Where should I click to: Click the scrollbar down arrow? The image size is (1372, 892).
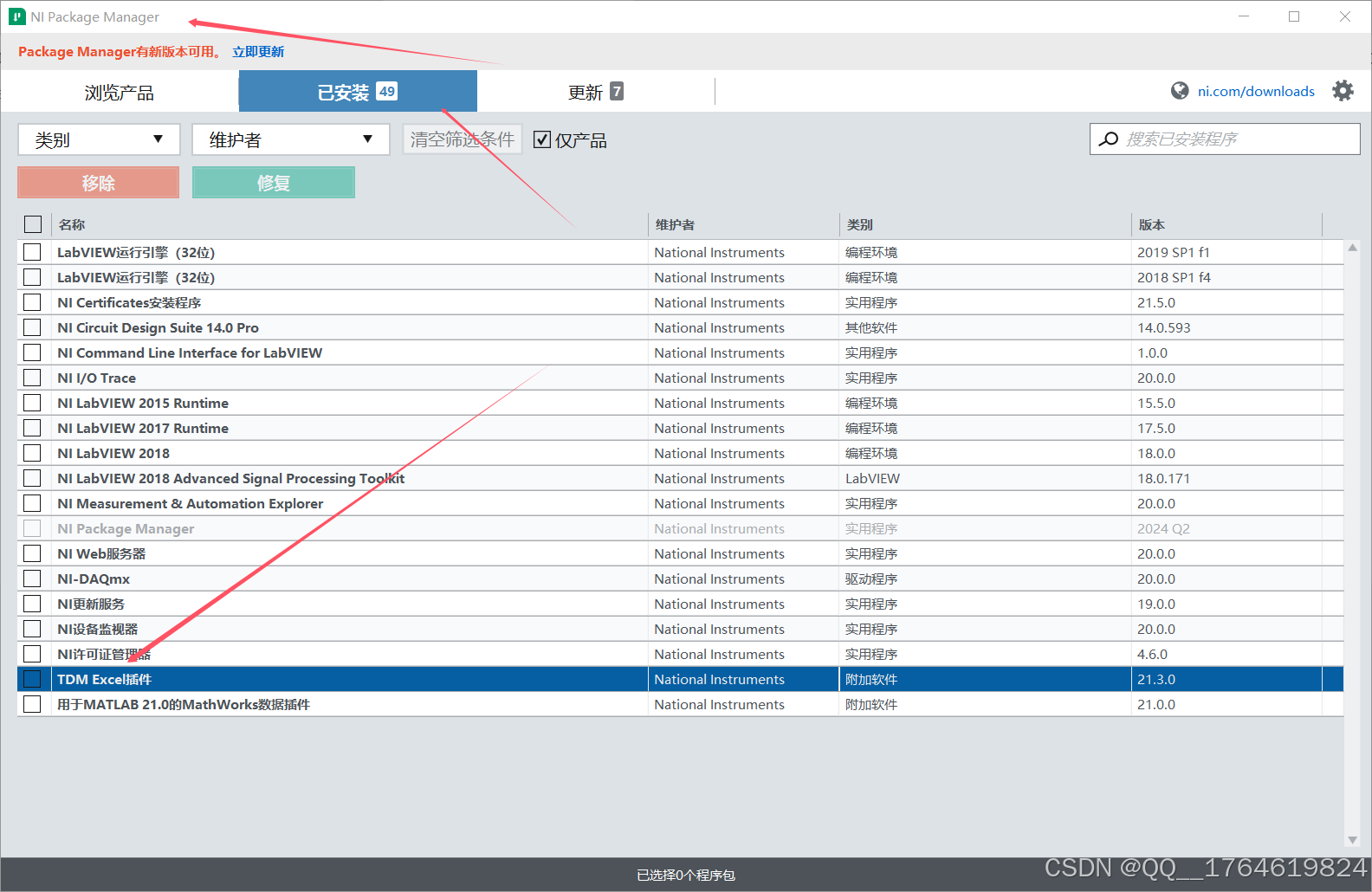(x=1352, y=840)
